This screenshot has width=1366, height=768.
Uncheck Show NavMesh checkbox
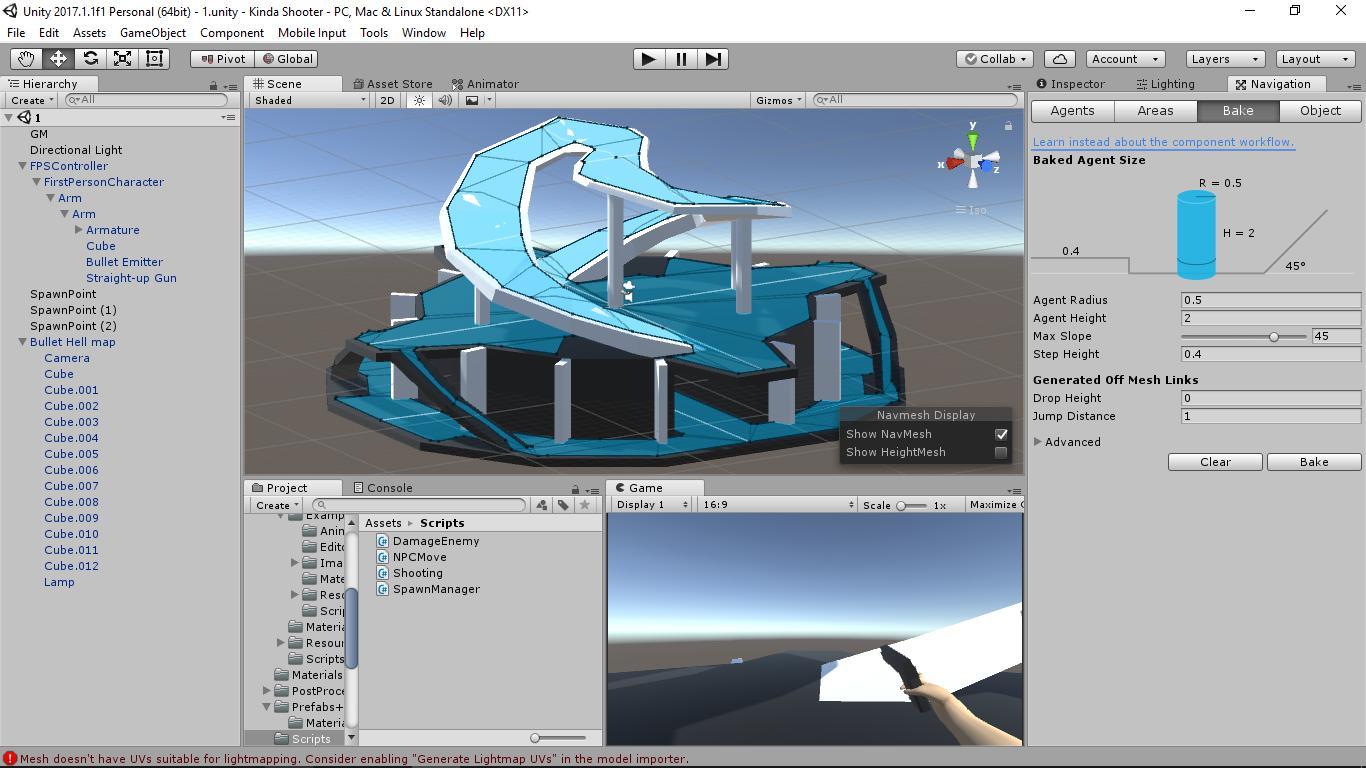point(1000,434)
